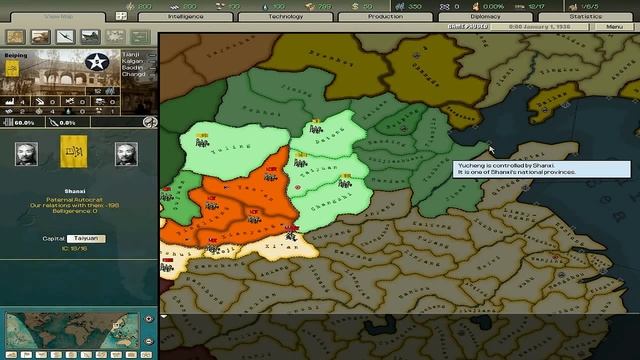Click the airbase plane icon in province stats

coord(70,101)
